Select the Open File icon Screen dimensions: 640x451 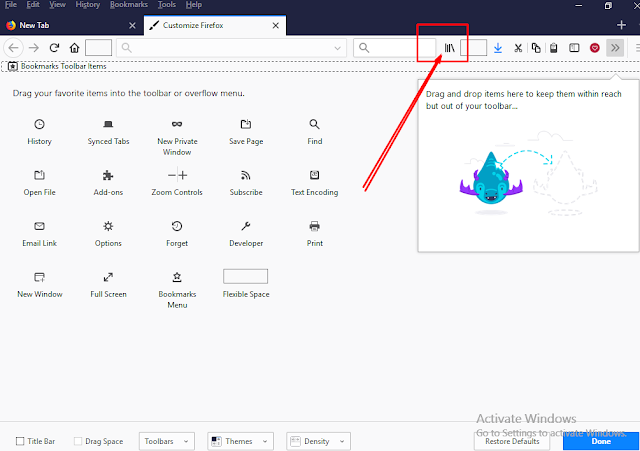click(x=39, y=175)
